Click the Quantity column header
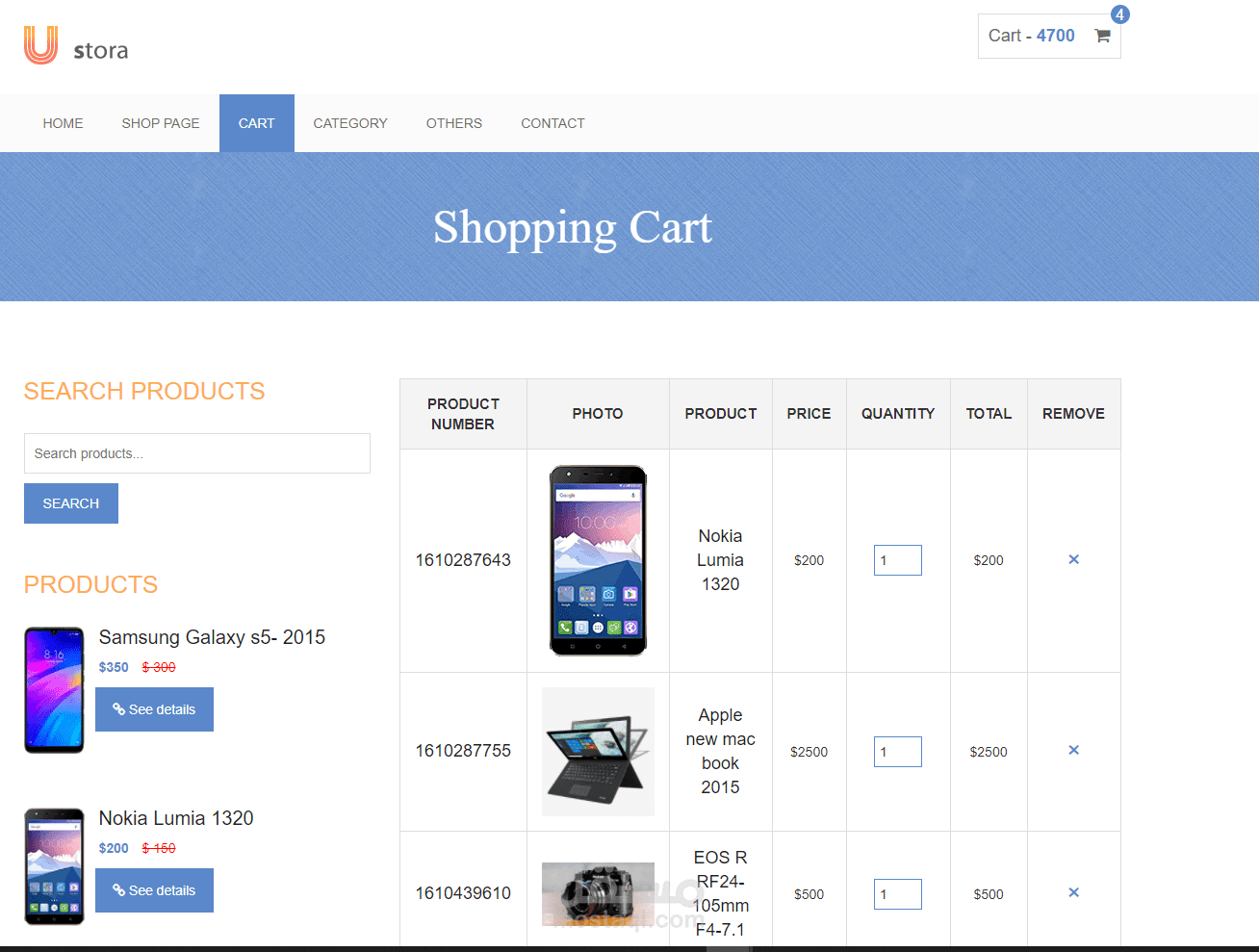The image size is (1259, 952). [898, 414]
